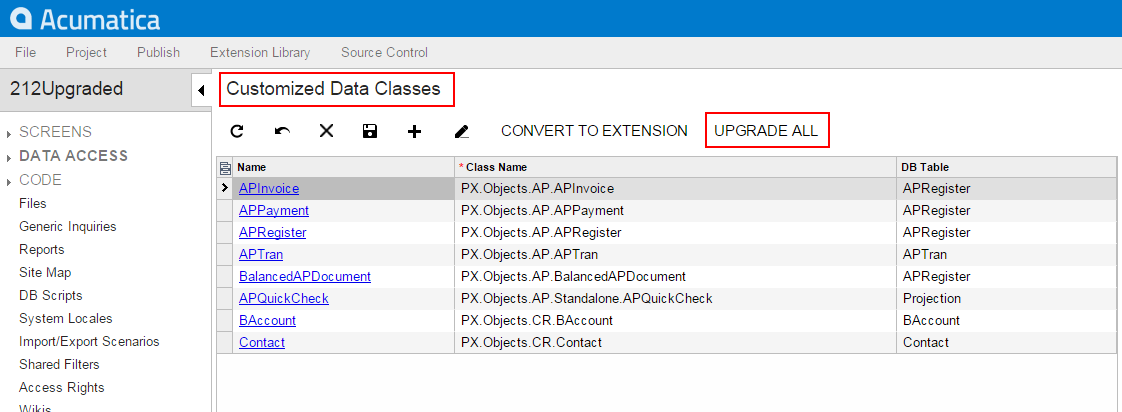
Task: Open the APPayment data class link
Action: (273, 210)
